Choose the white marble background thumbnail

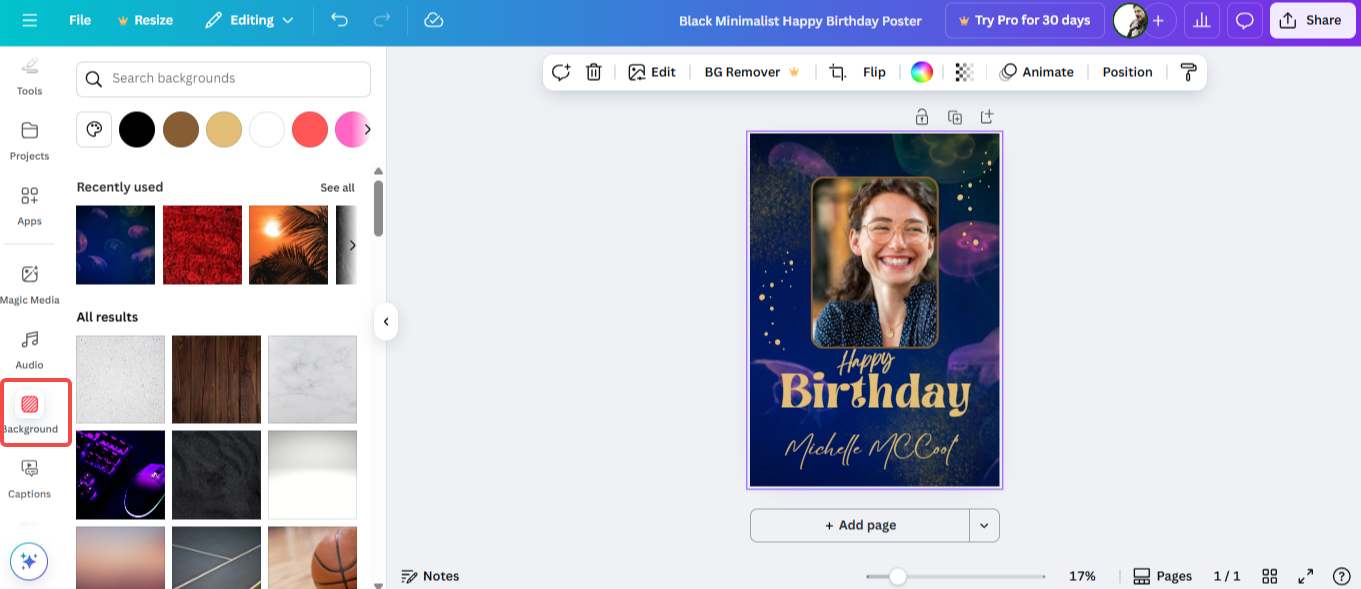[312, 379]
